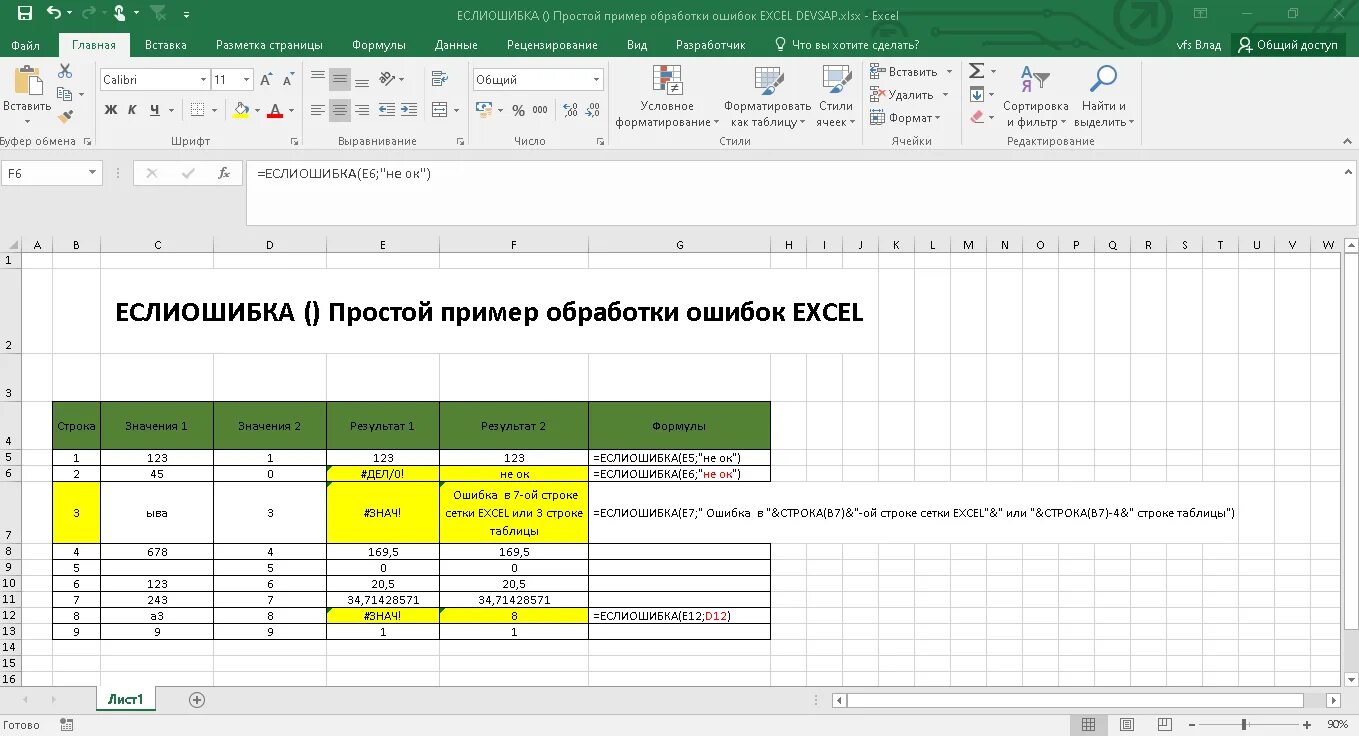Toggle bold (Ж) formatting

(x=111, y=110)
